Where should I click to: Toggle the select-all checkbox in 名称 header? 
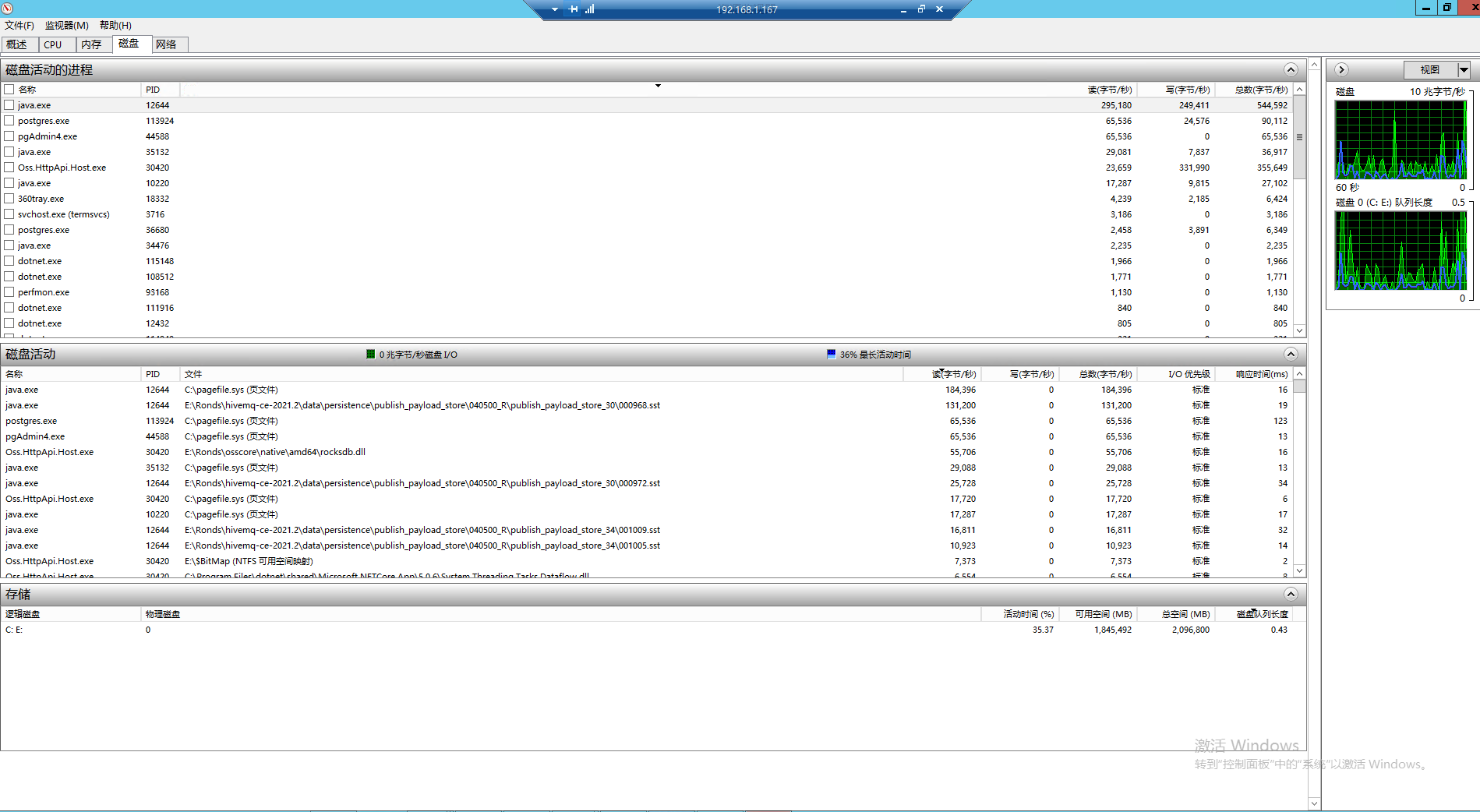click(9, 90)
